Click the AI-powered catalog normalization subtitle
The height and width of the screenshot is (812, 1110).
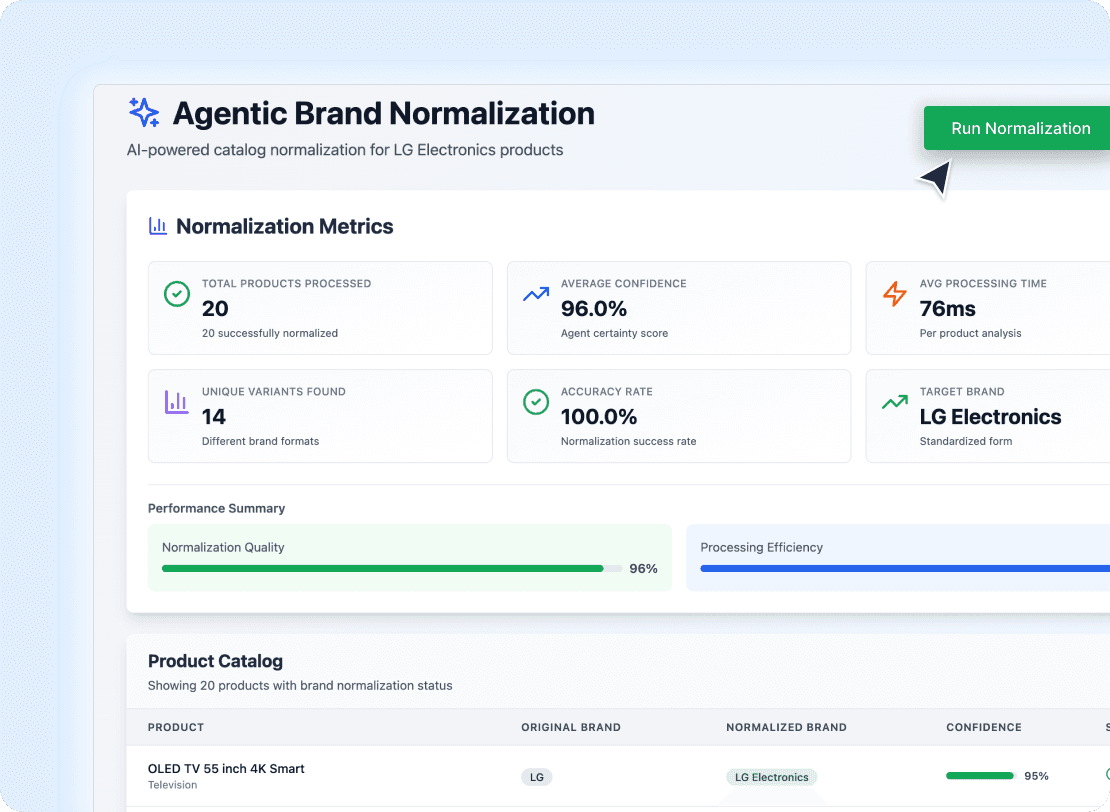[345, 150]
